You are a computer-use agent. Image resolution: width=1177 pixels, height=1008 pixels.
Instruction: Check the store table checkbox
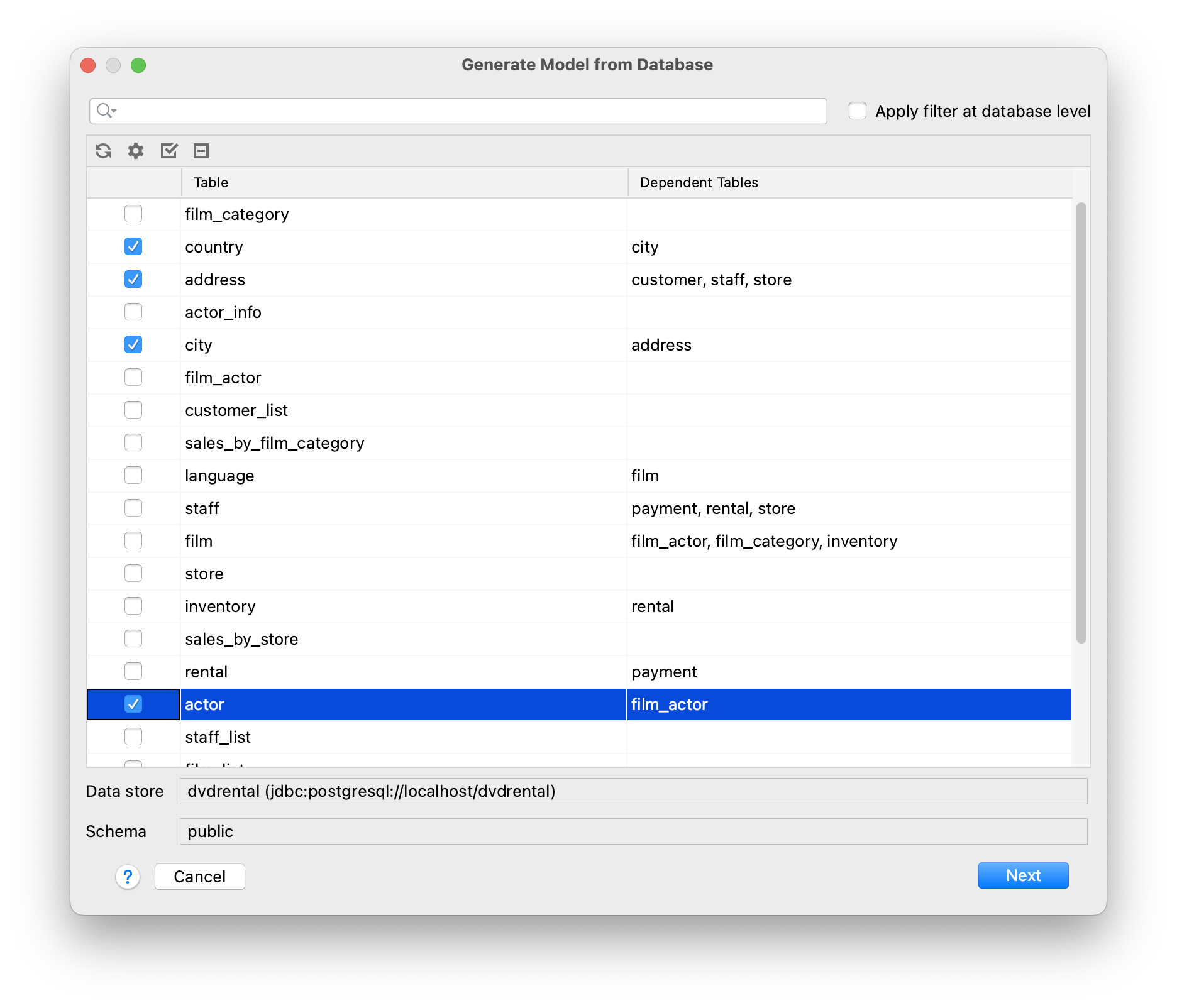[133, 574]
